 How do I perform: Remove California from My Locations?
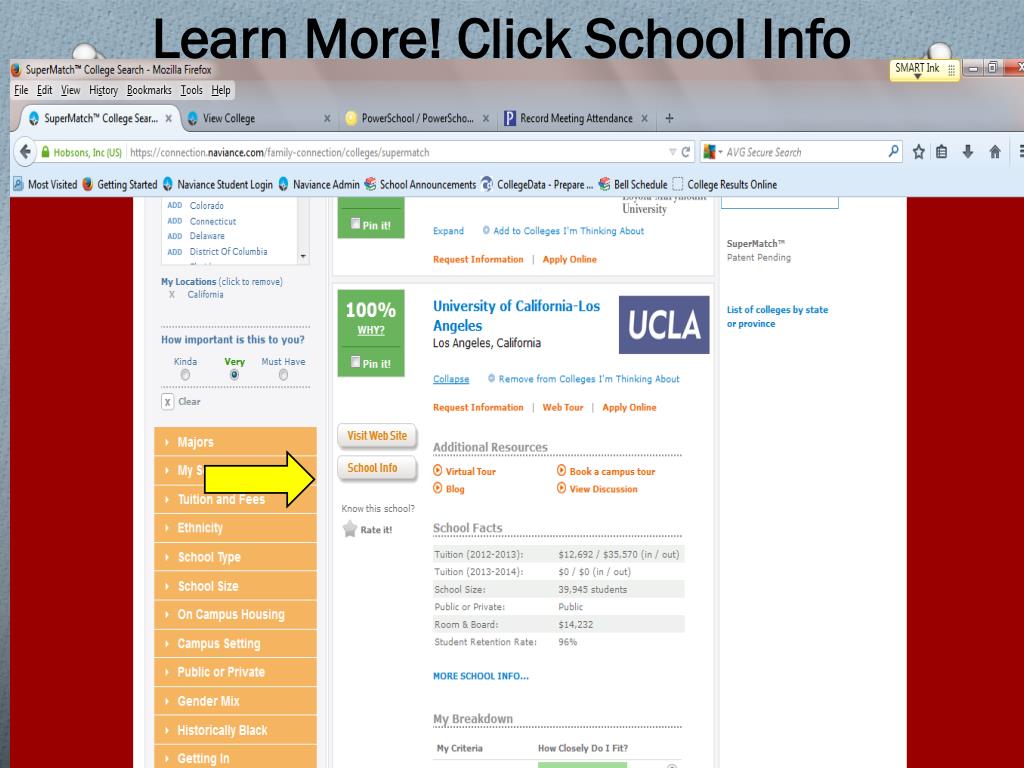coord(172,295)
